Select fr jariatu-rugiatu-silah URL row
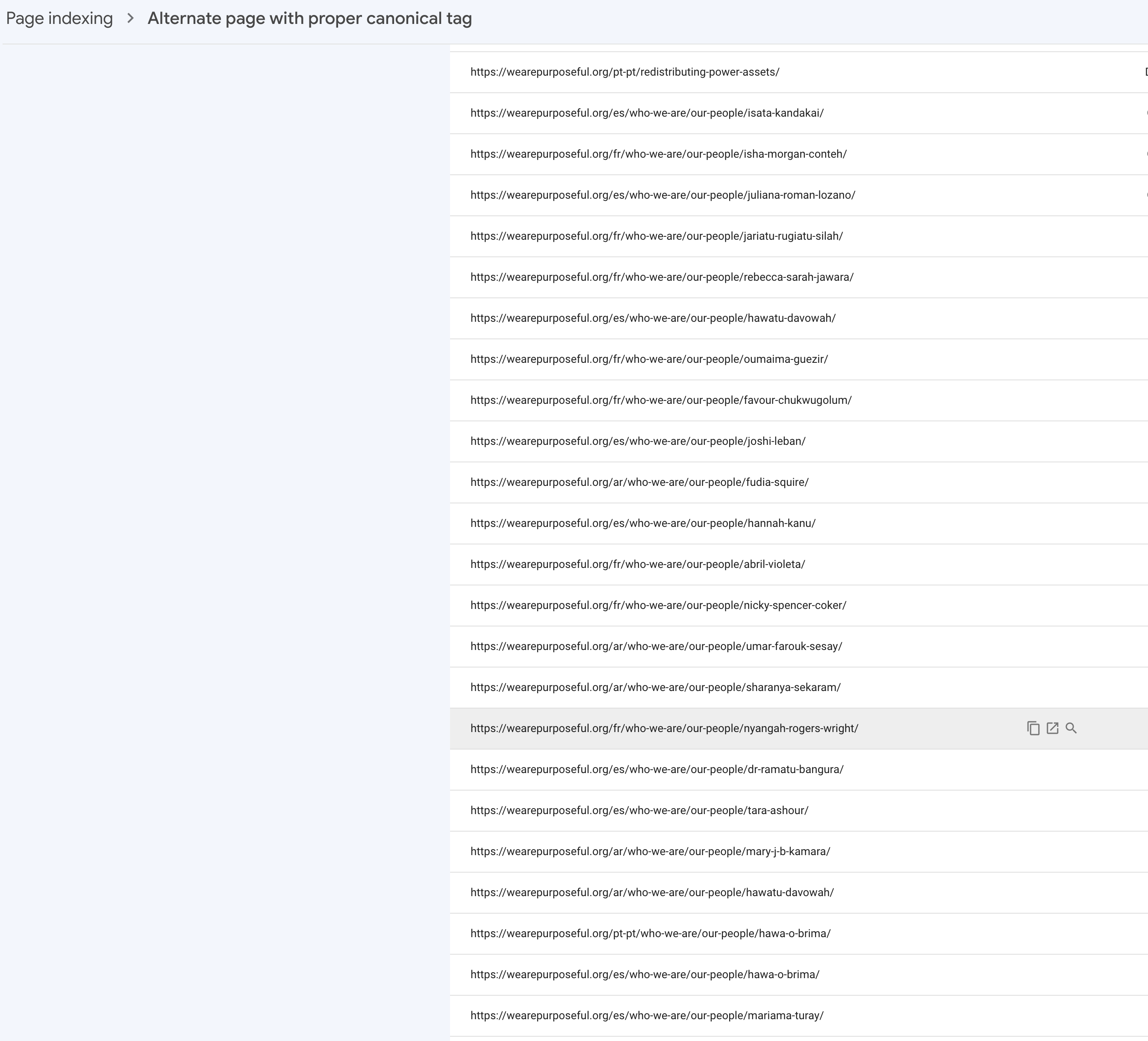The height and width of the screenshot is (1041, 1148). tap(799, 236)
